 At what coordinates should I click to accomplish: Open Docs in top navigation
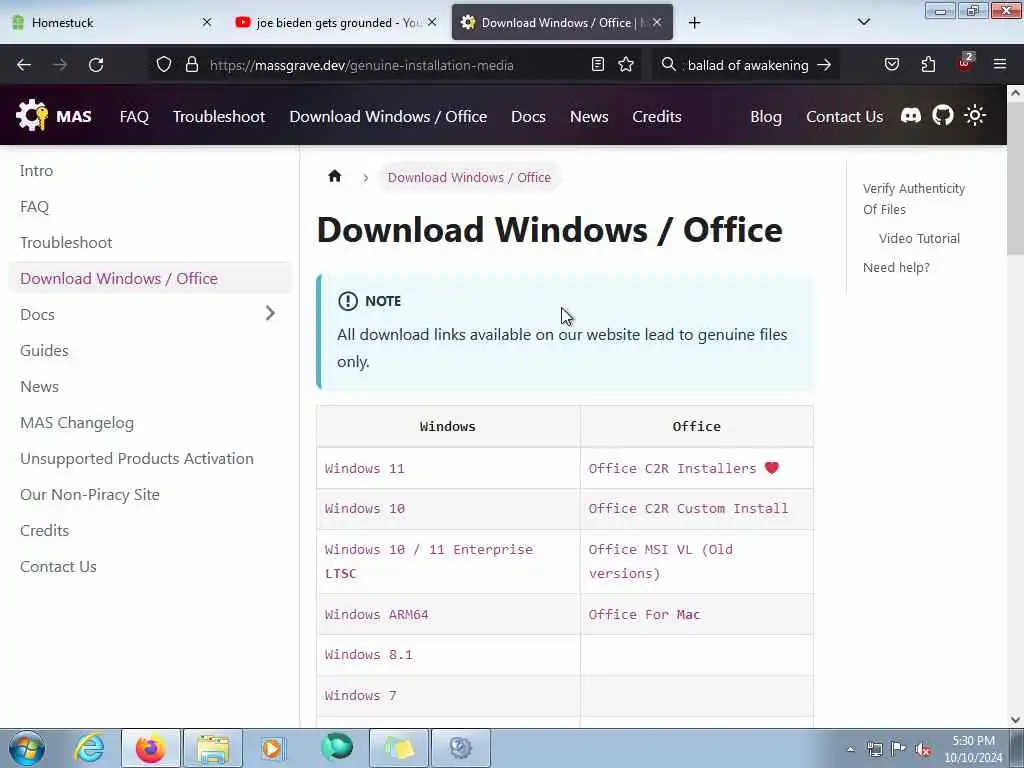click(x=528, y=116)
